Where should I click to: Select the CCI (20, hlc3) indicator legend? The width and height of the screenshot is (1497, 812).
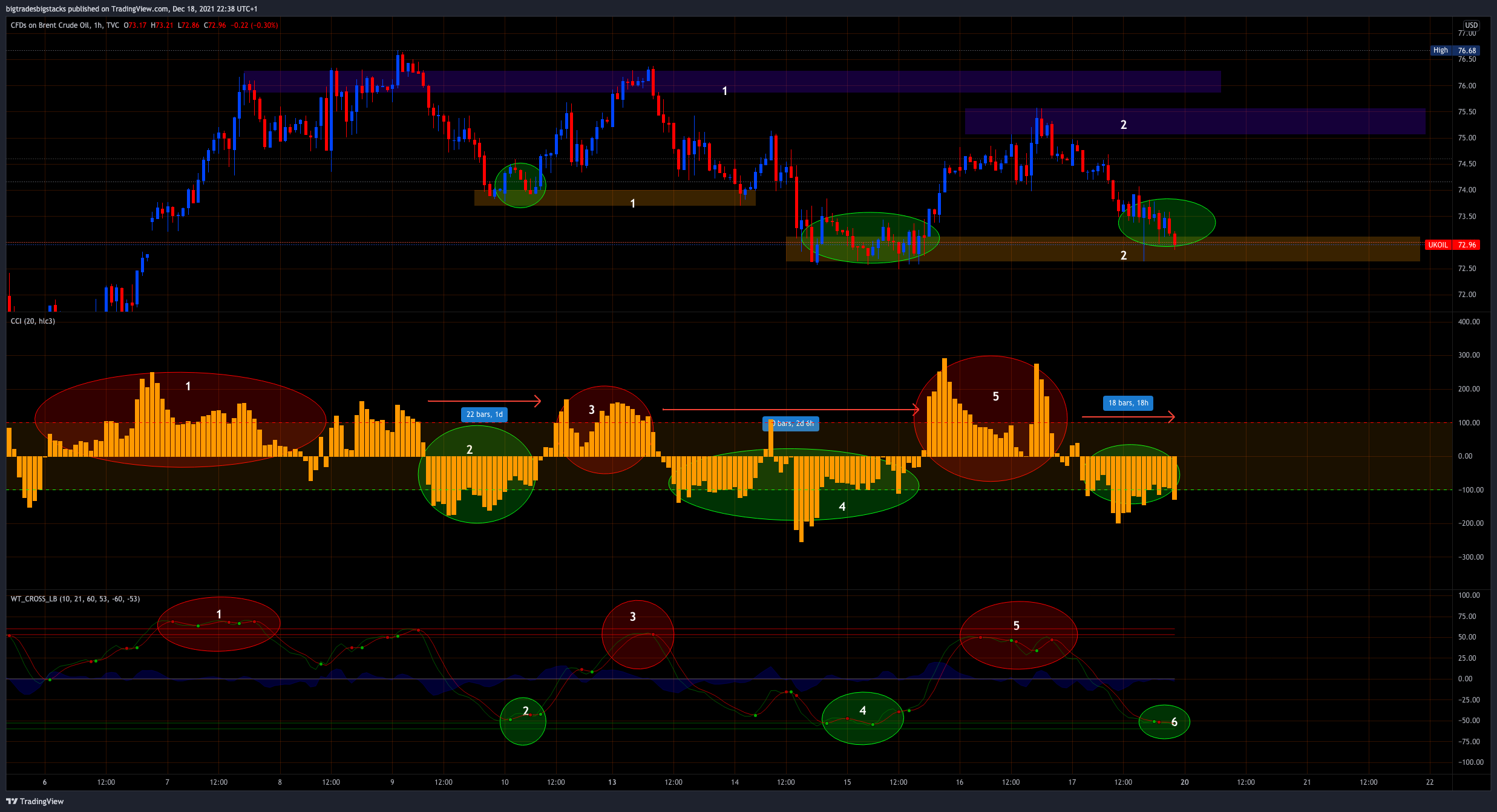[x=33, y=321]
